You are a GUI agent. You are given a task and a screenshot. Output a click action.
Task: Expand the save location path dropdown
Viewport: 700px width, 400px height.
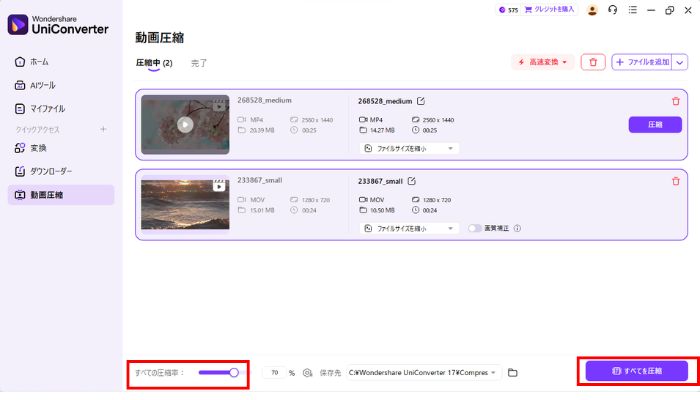point(494,372)
